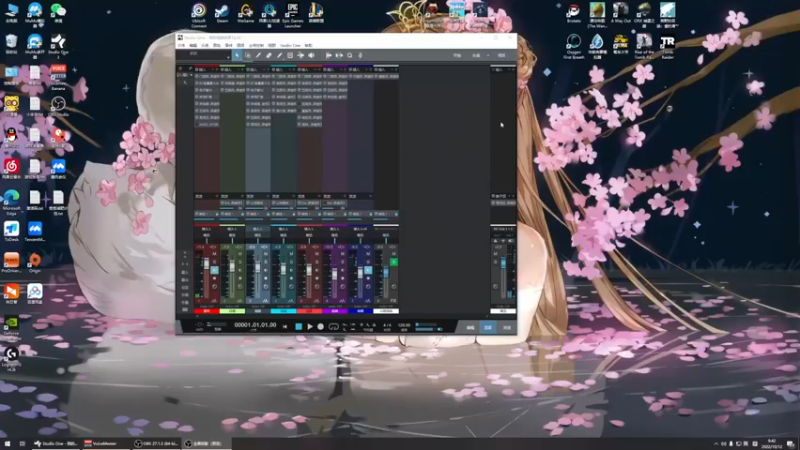This screenshot has width=800, height=450.
Task: Select the Arrow tool in Studio One toolbar
Action: click(237, 55)
